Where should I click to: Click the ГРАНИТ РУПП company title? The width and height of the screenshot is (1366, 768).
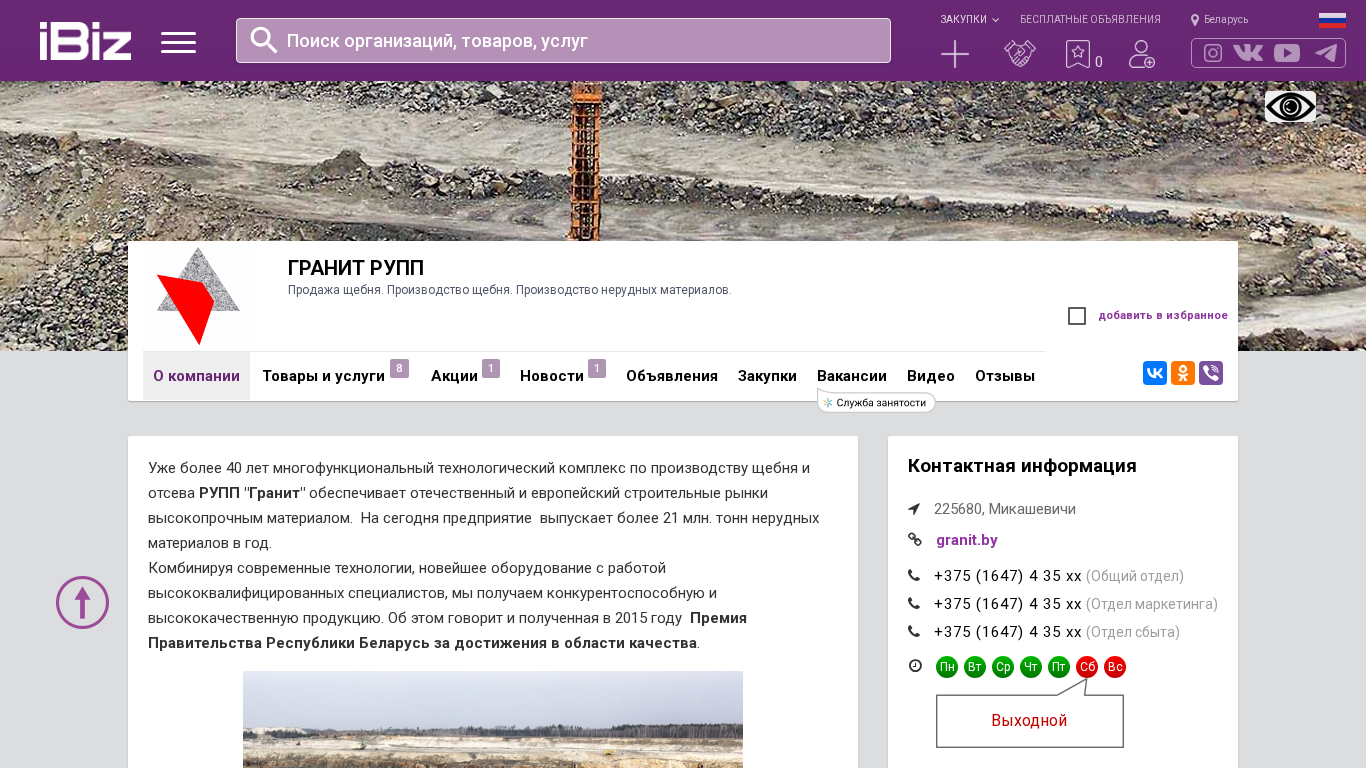[356, 268]
